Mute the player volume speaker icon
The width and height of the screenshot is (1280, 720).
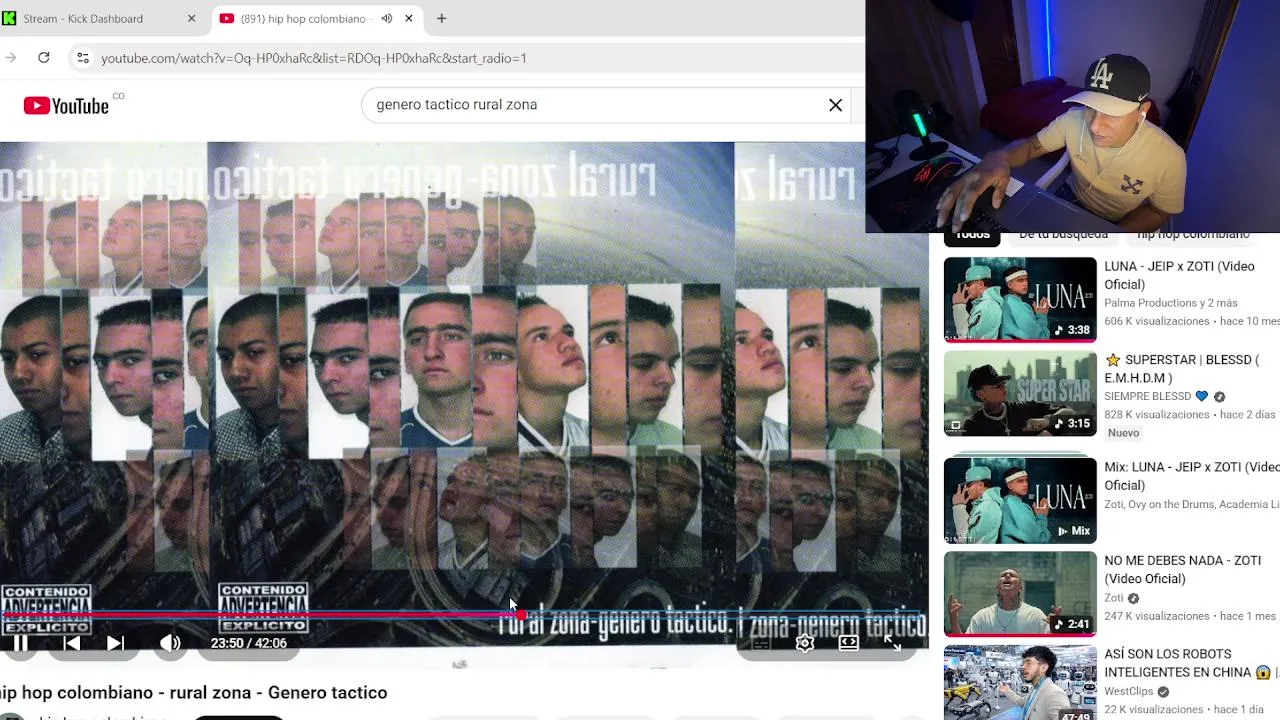(x=170, y=643)
